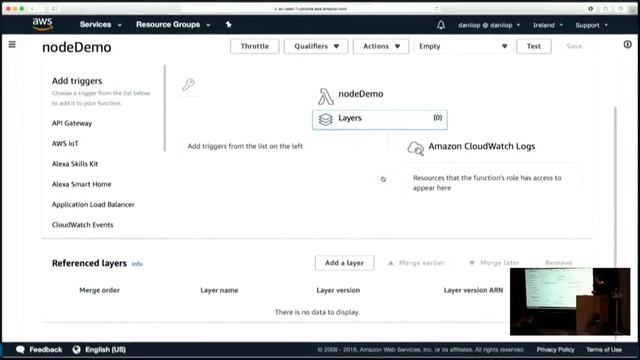Image resolution: width=640 pixels, height=360 pixels.
Task: Open the info panel icon at top right
Action: [x=628, y=44]
